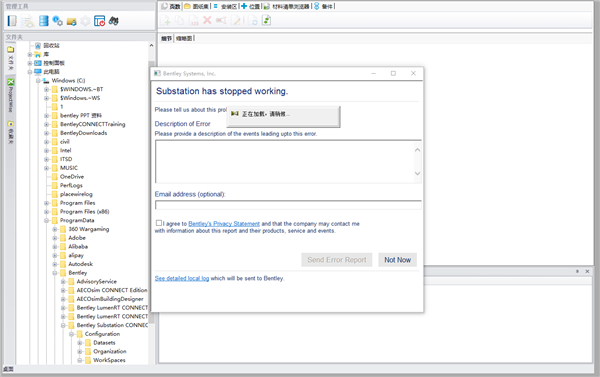Image resolution: width=600 pixels, height=377 pixels.
Task: Click the description box scroll down arrow
Action: tap(417, 173)
